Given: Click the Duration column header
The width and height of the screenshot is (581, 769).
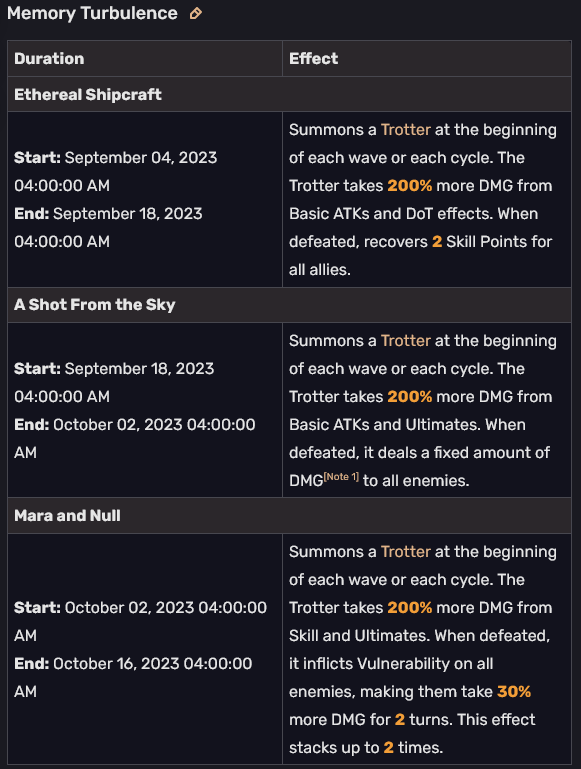Looking at the screenshot, I should [49, 59].
